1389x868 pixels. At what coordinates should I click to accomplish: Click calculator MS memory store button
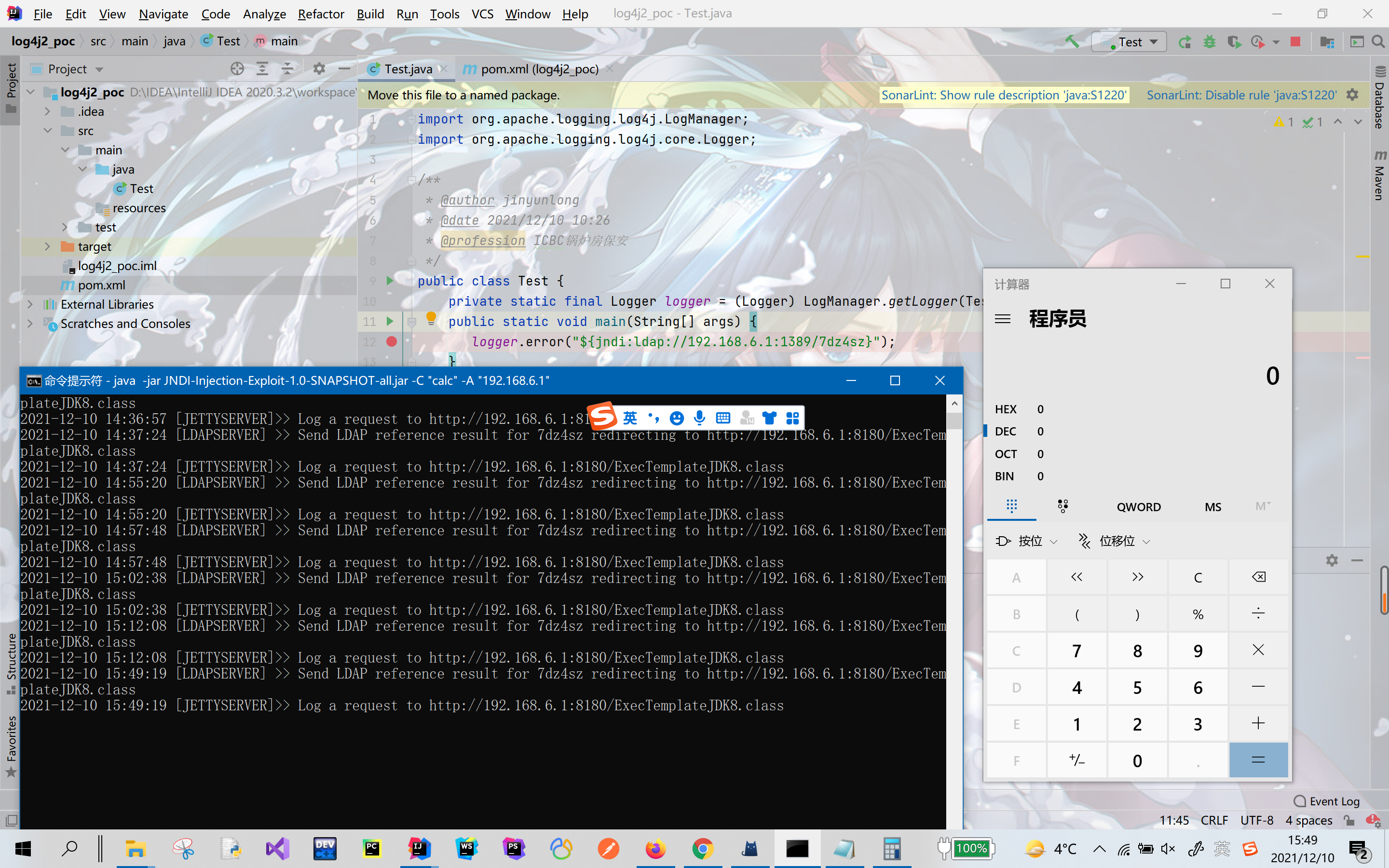tap(1213, 507)
